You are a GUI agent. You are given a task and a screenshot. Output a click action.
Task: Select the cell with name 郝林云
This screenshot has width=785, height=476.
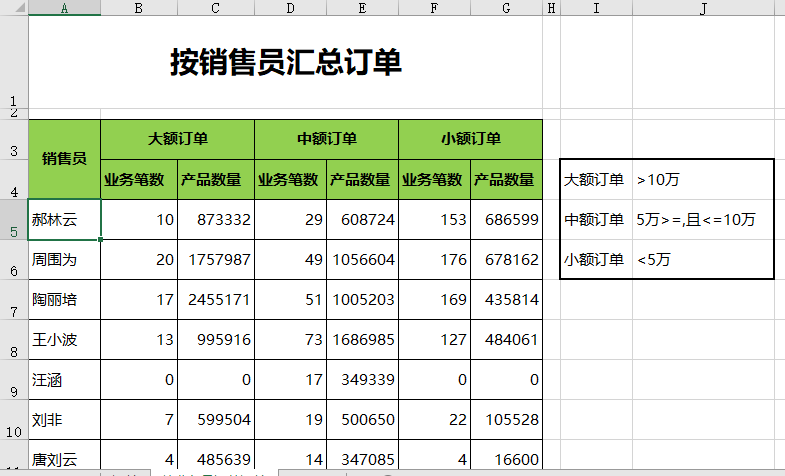(x=64, y=220)
